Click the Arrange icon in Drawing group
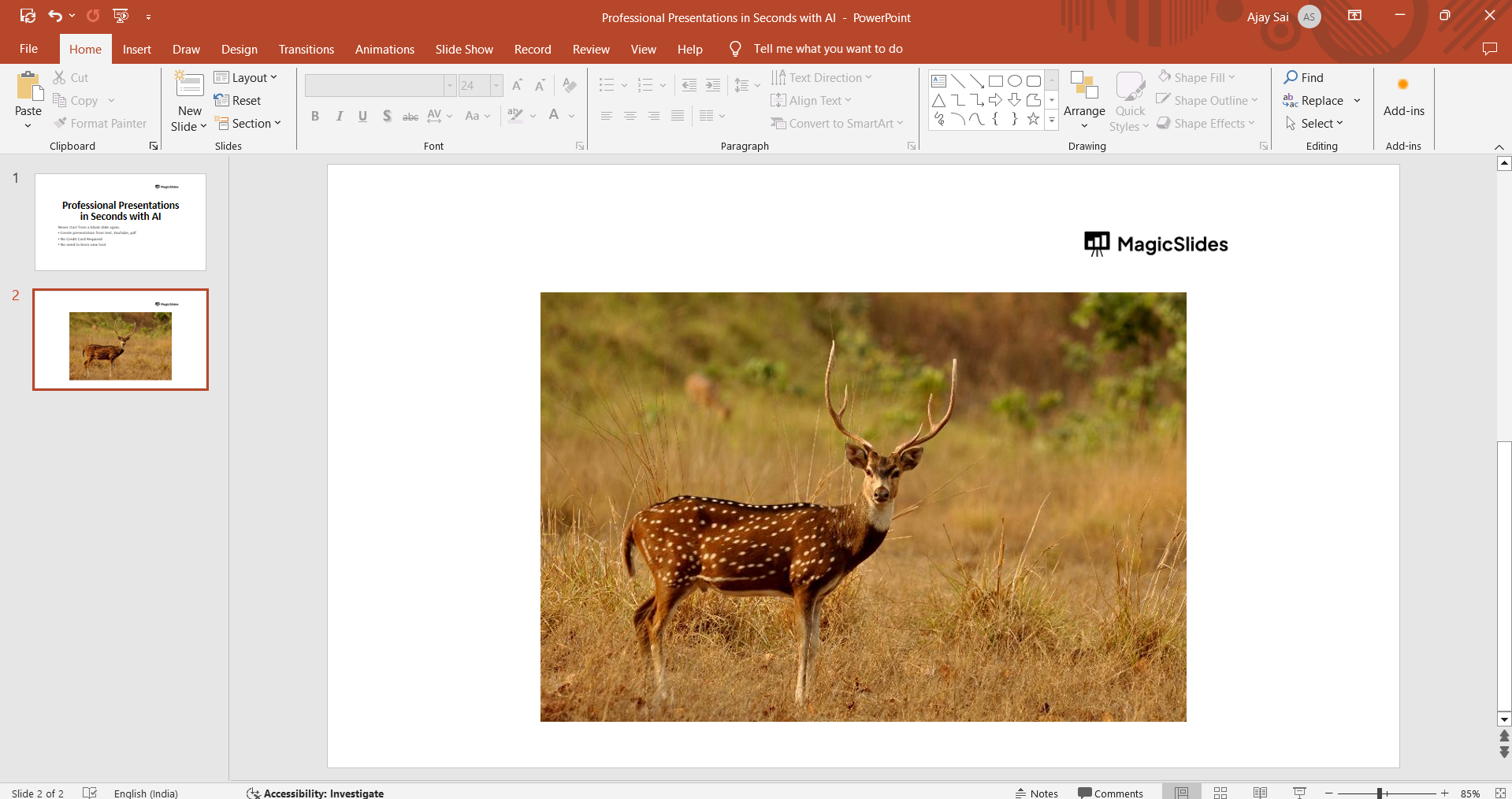 [x=1084, y=85]
